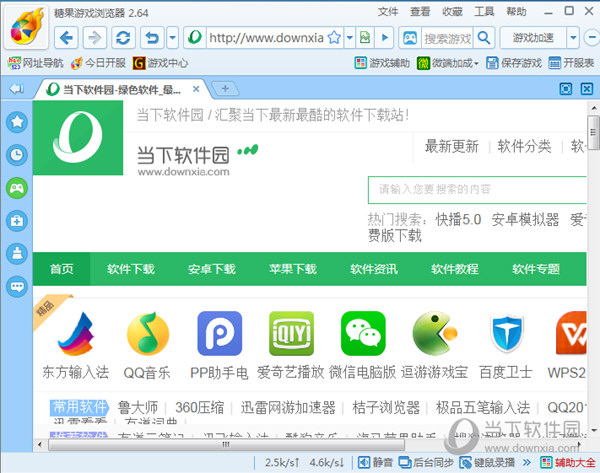This screenshot has width=600, height=473.
Task: Close the 当下软件园 tab
Action: click(x=196, y=89)
